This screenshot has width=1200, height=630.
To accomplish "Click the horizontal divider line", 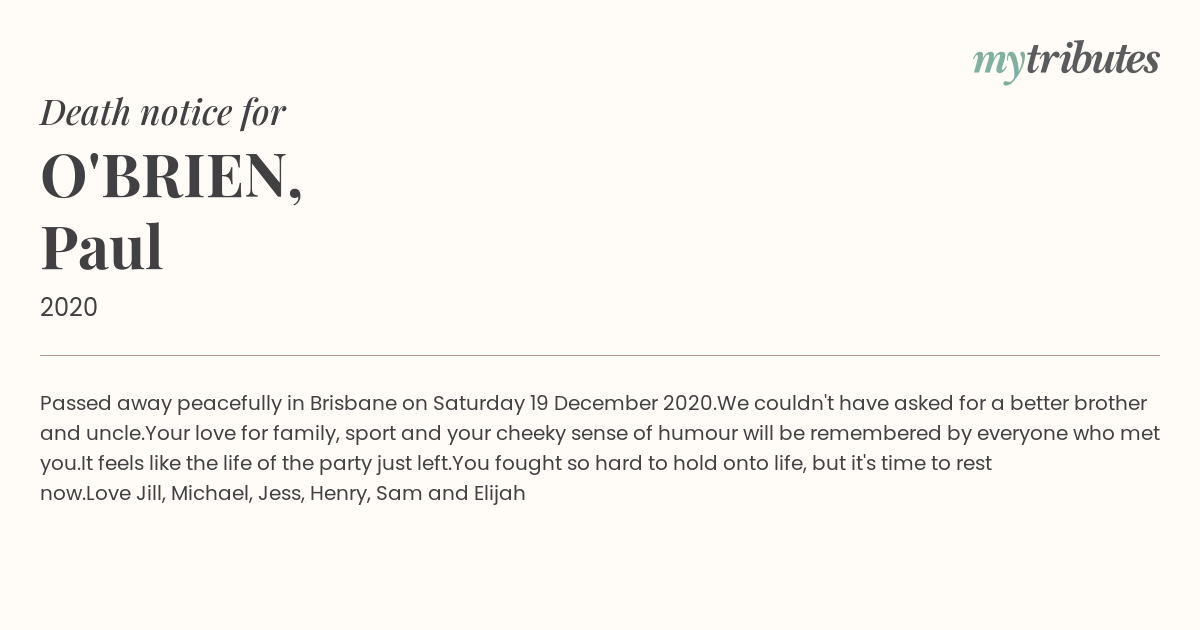I will (x=600, y=355).
